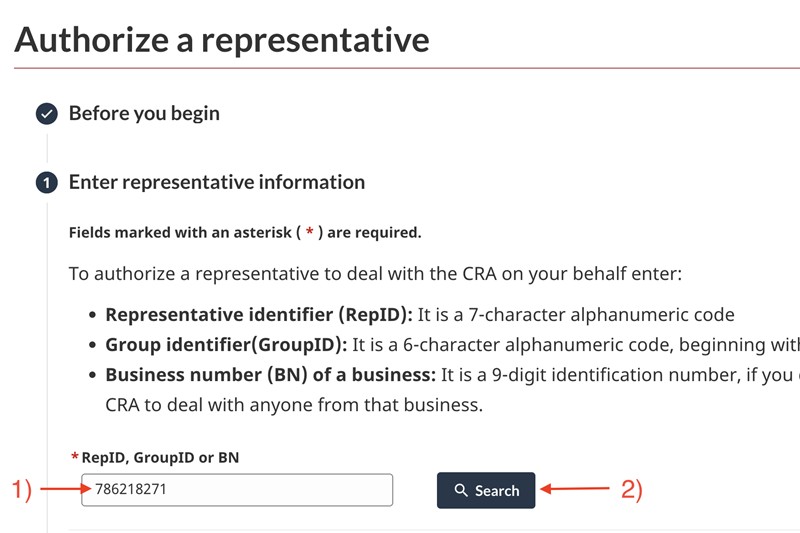Click the "1)" annotation label
The image size is (800, 533).
(22, 490)
